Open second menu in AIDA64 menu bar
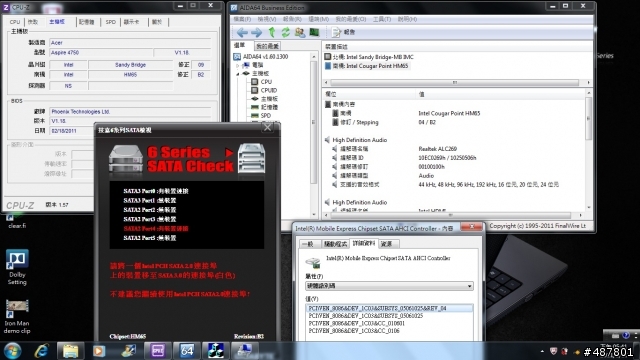The image size is (640, 360). 267,19
